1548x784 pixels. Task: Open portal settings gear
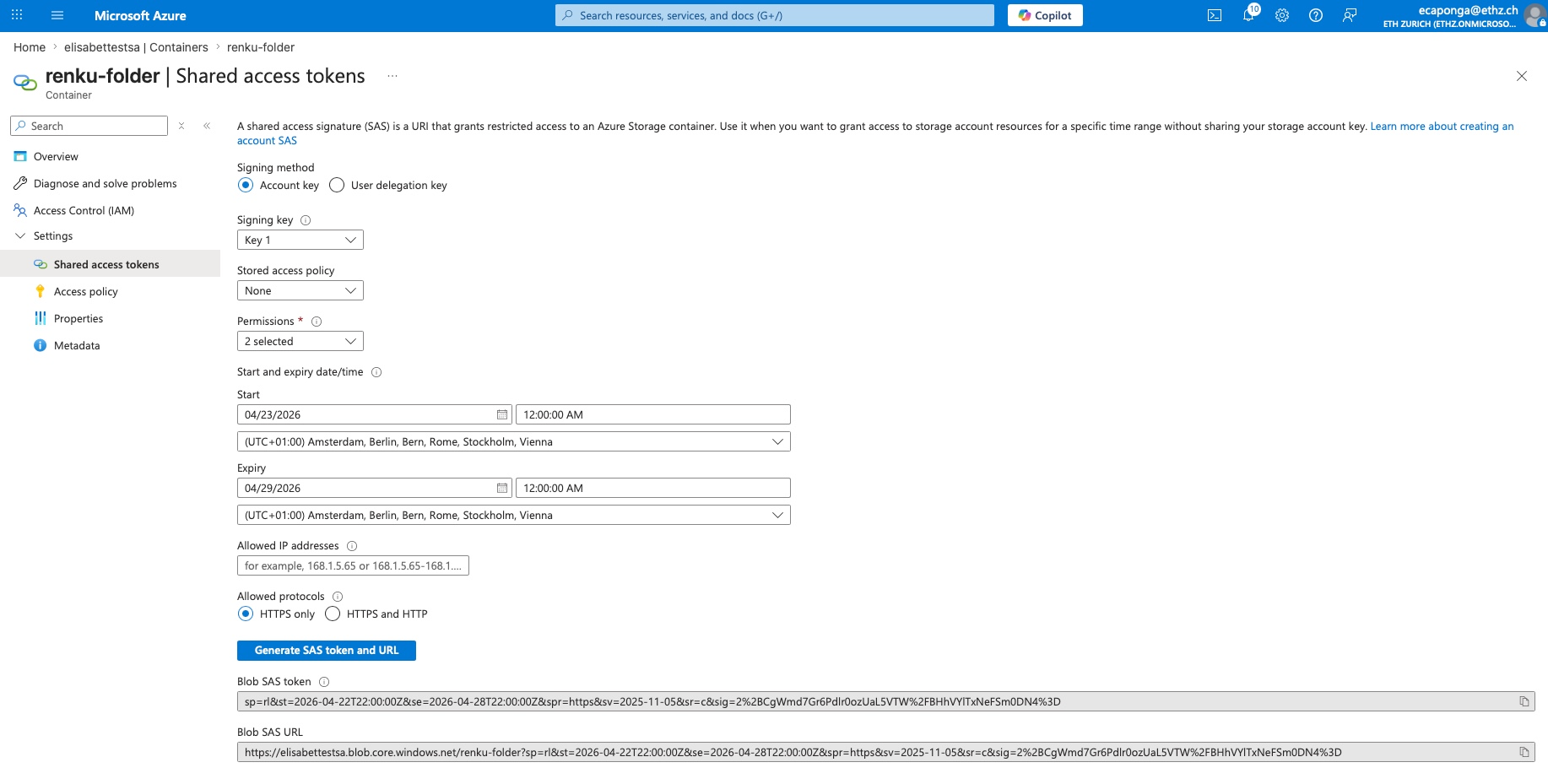coord(1282,15)
